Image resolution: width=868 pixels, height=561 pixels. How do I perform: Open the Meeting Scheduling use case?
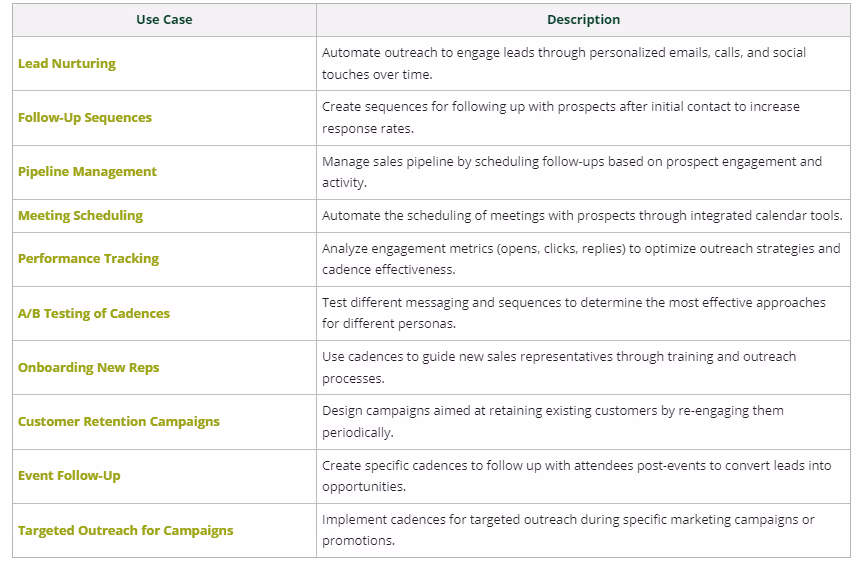coord(80,215)
